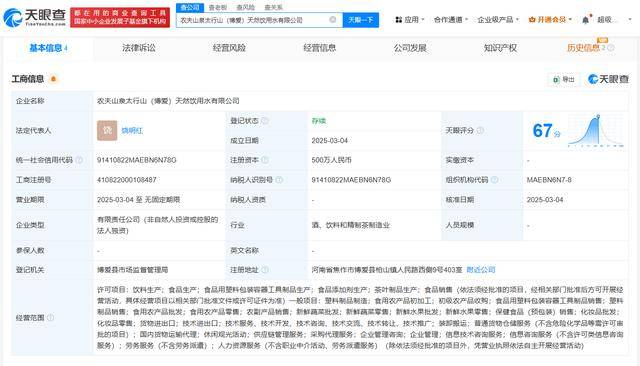Open the 附近公司 link
Viewport: 640px width, 366px height.
[481, 270]
